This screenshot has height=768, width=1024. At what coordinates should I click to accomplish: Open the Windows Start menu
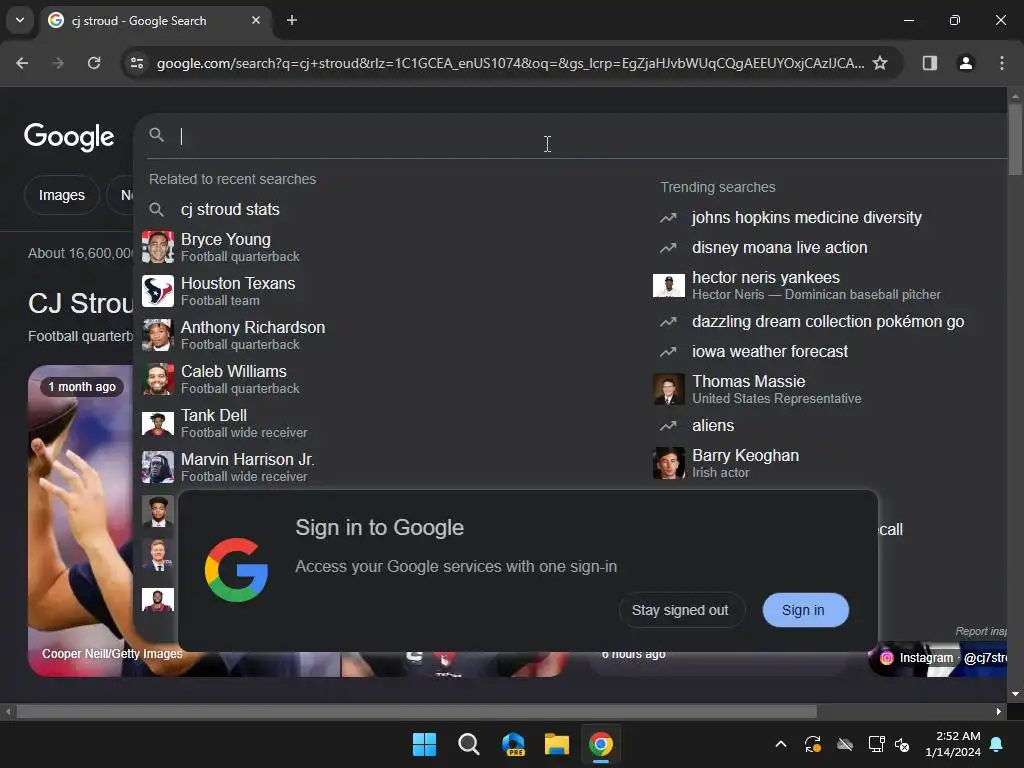(x=424, y=744)
